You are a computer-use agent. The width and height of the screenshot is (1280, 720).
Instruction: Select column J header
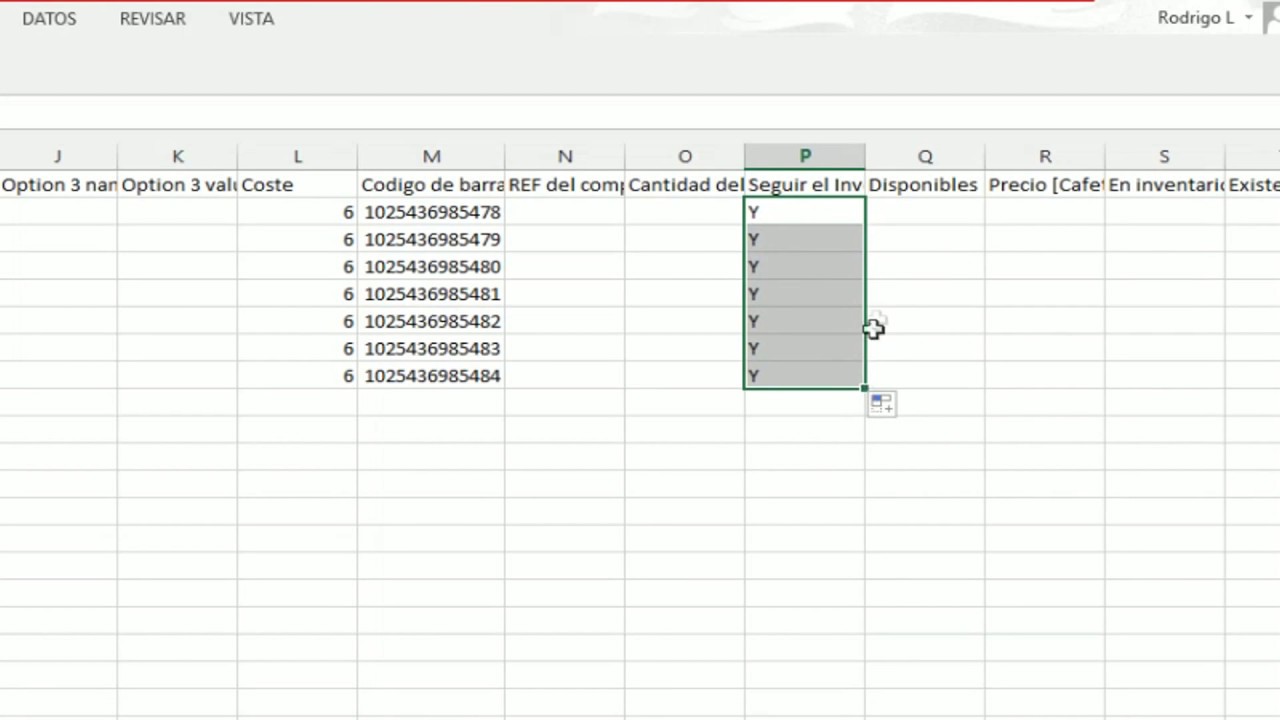[x=58, y=157]
